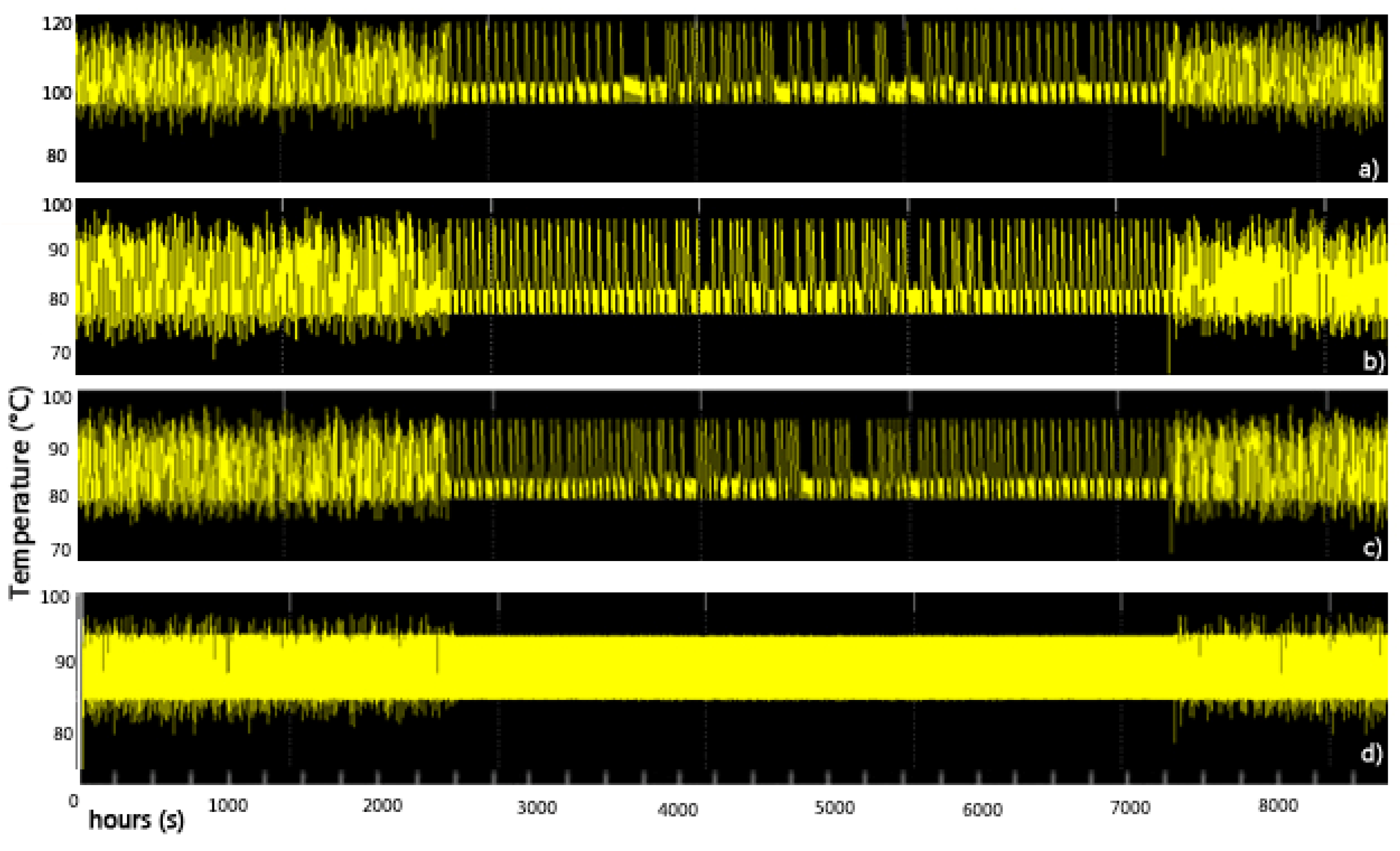Click the 90 tick label in panel c
Screen dimensions: 1400x851
[x=58, y=449]
